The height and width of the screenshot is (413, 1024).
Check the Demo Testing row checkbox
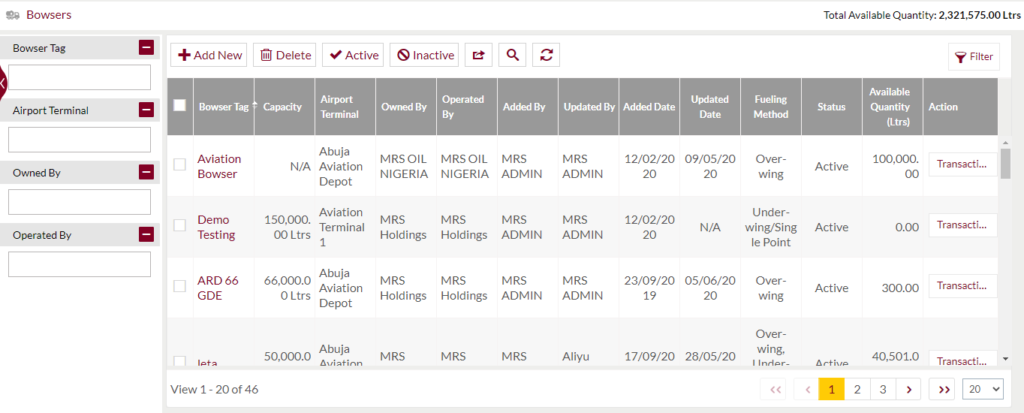[x=180, y=225]
